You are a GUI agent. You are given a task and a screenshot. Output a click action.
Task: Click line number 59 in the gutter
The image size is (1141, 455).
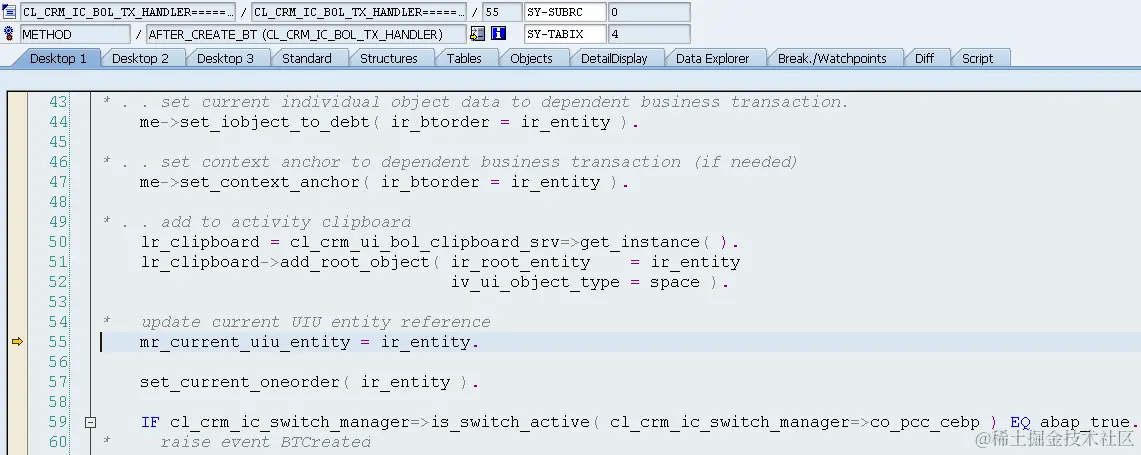pos(58,422)
